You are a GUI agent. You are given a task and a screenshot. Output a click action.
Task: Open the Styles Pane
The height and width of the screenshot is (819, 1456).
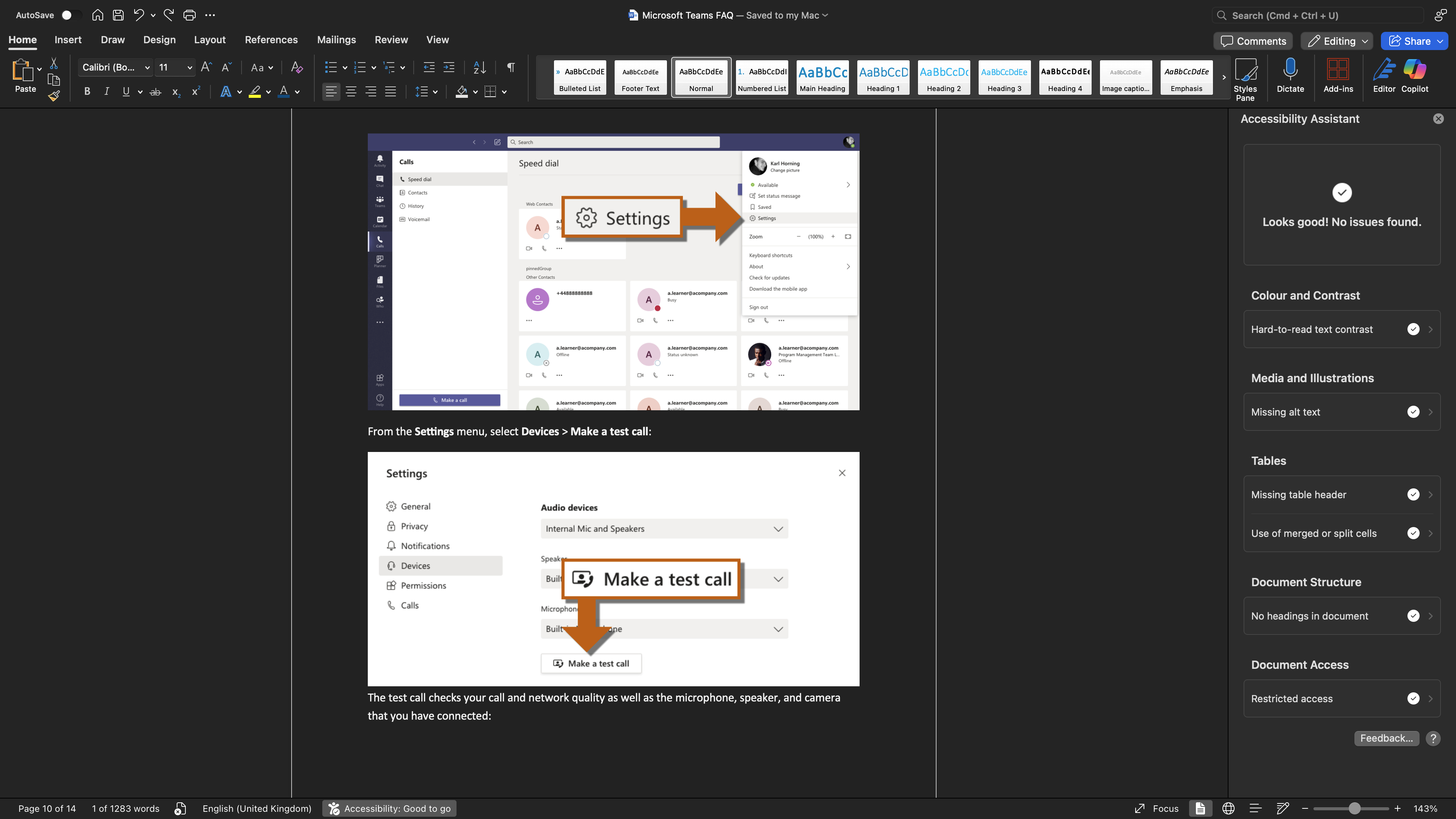1245,80
